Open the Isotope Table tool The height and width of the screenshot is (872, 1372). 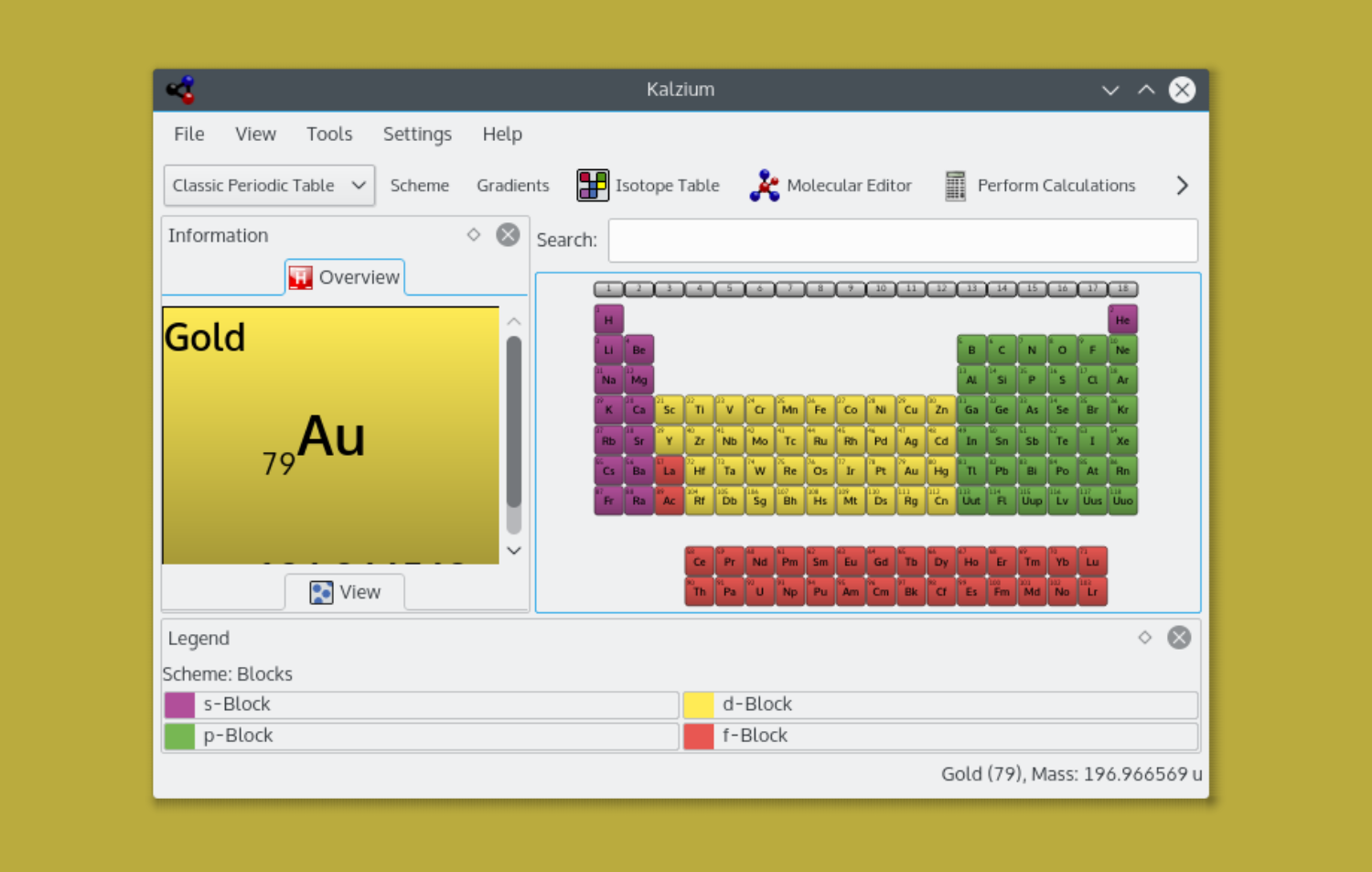click(x=648, y=186)
